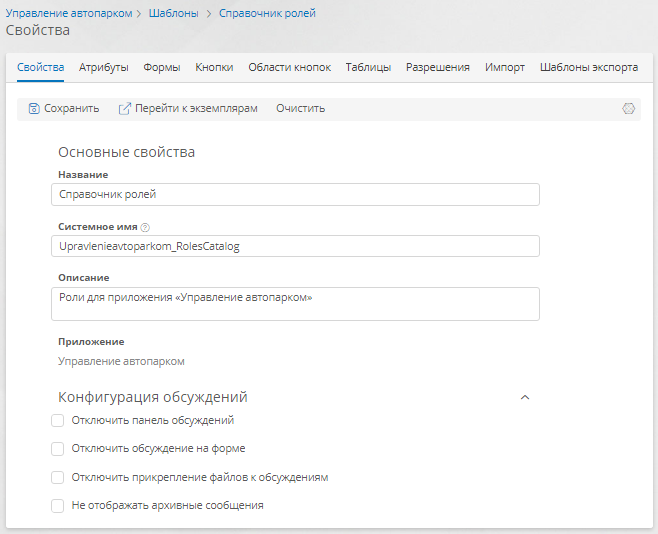Open Шаблоны breadcrumb link

174,13
